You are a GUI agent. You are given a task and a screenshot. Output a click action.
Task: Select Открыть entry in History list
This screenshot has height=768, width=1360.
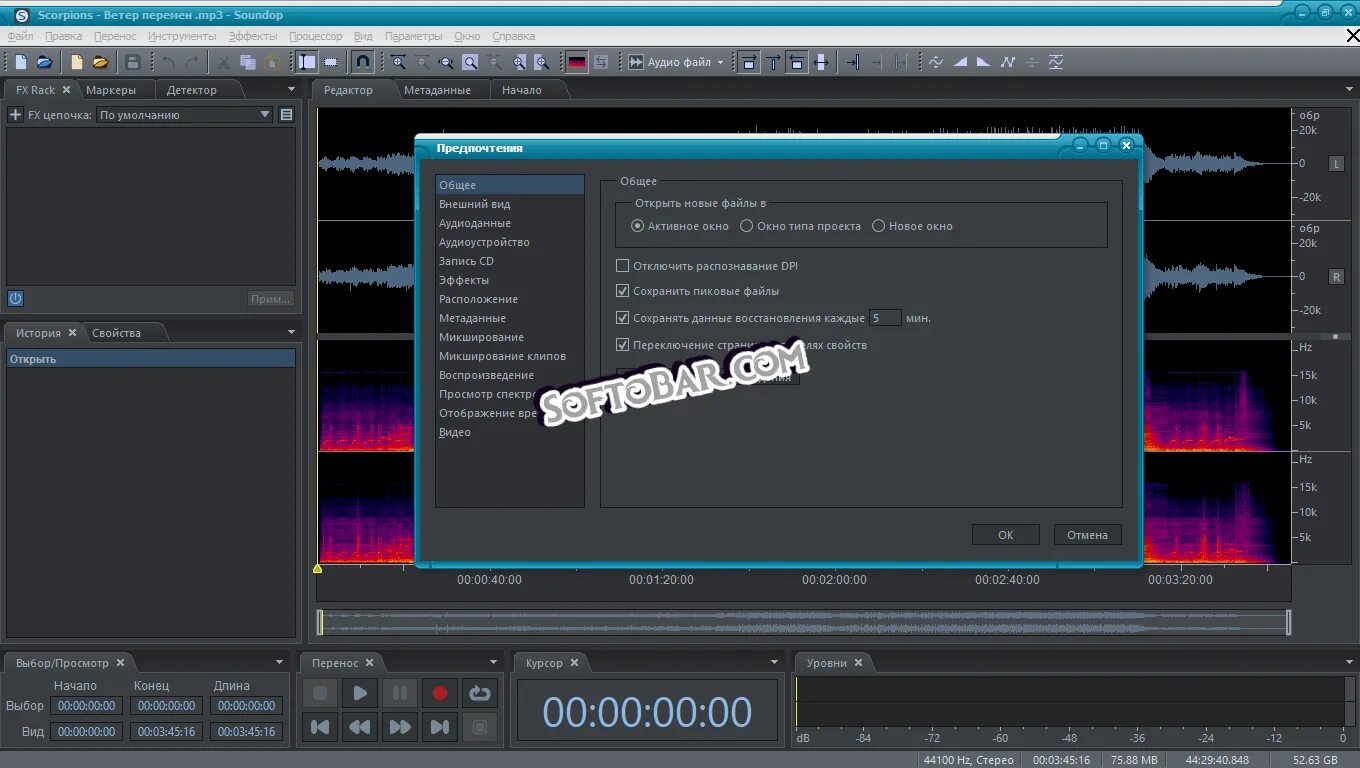151,359
